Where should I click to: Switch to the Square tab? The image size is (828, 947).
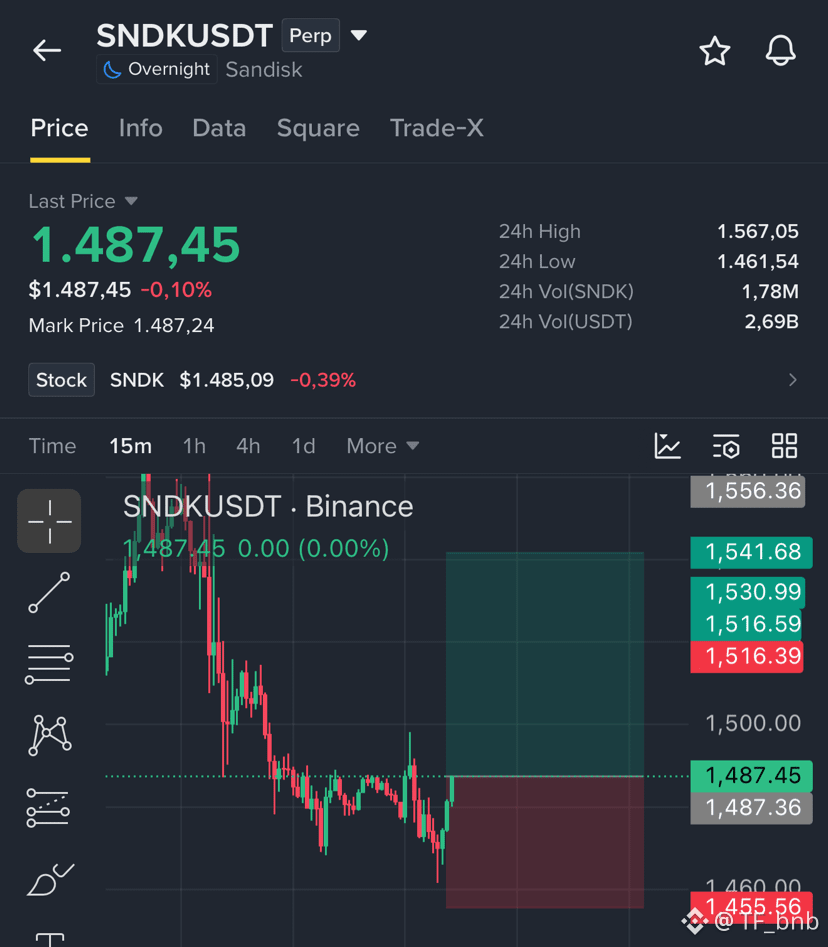pyautogui.click(x=318, y=129)
